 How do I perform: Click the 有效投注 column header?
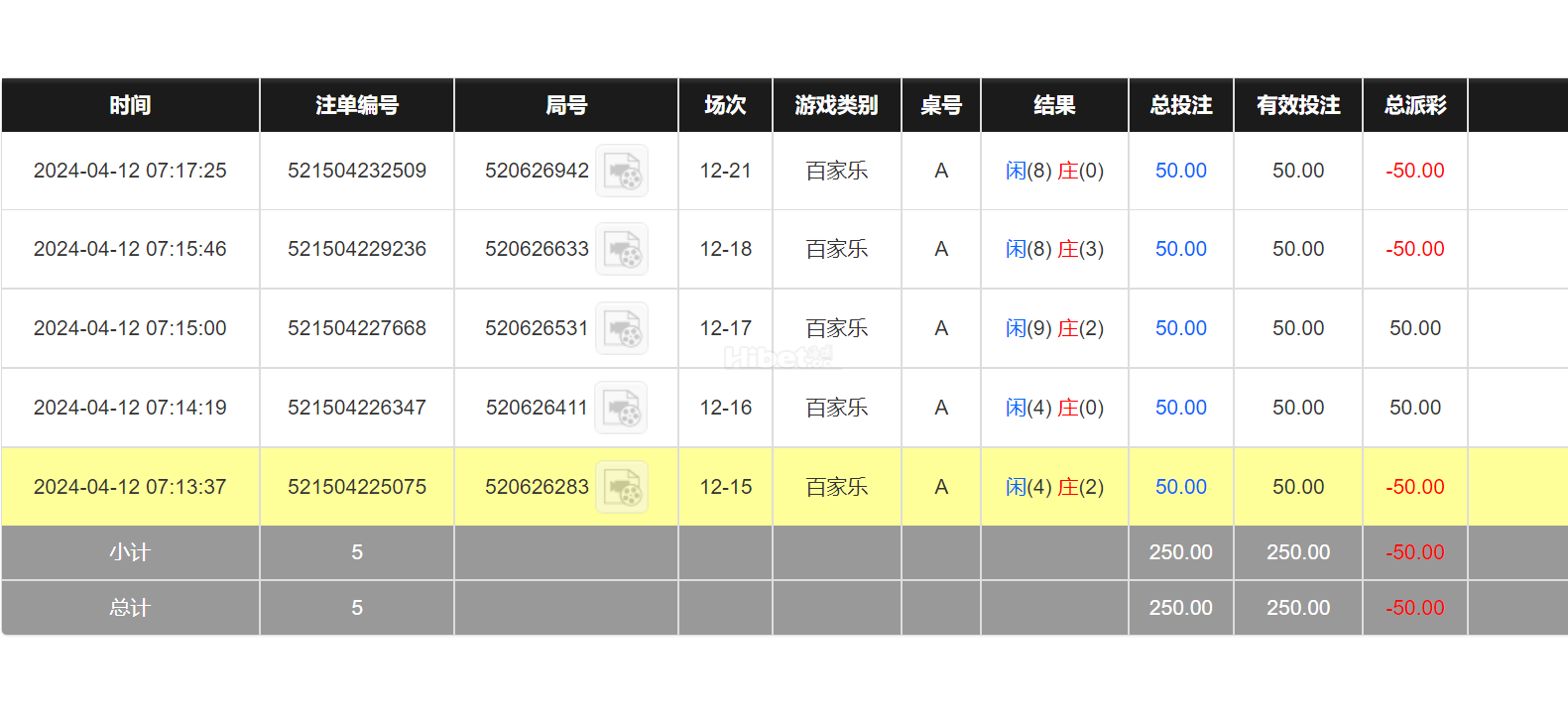1298,105
